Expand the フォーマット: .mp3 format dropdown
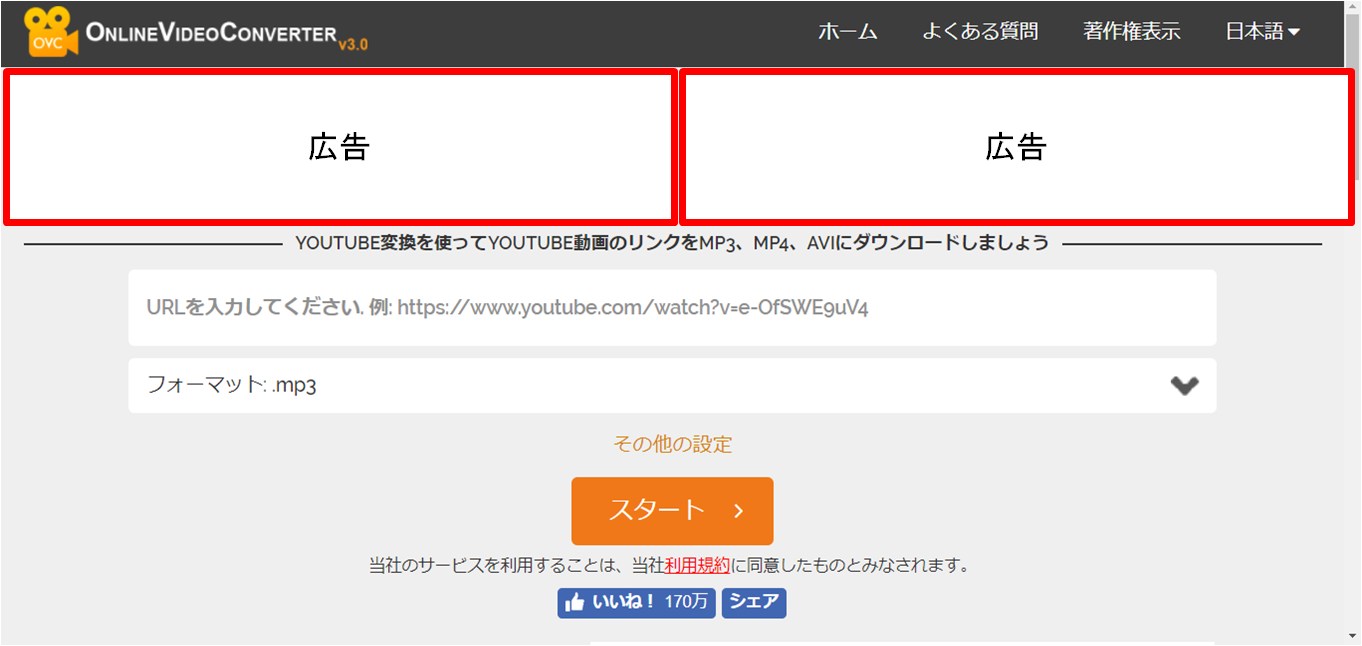Viewport: 1362px width, 646px height. (x=670, y=385)
